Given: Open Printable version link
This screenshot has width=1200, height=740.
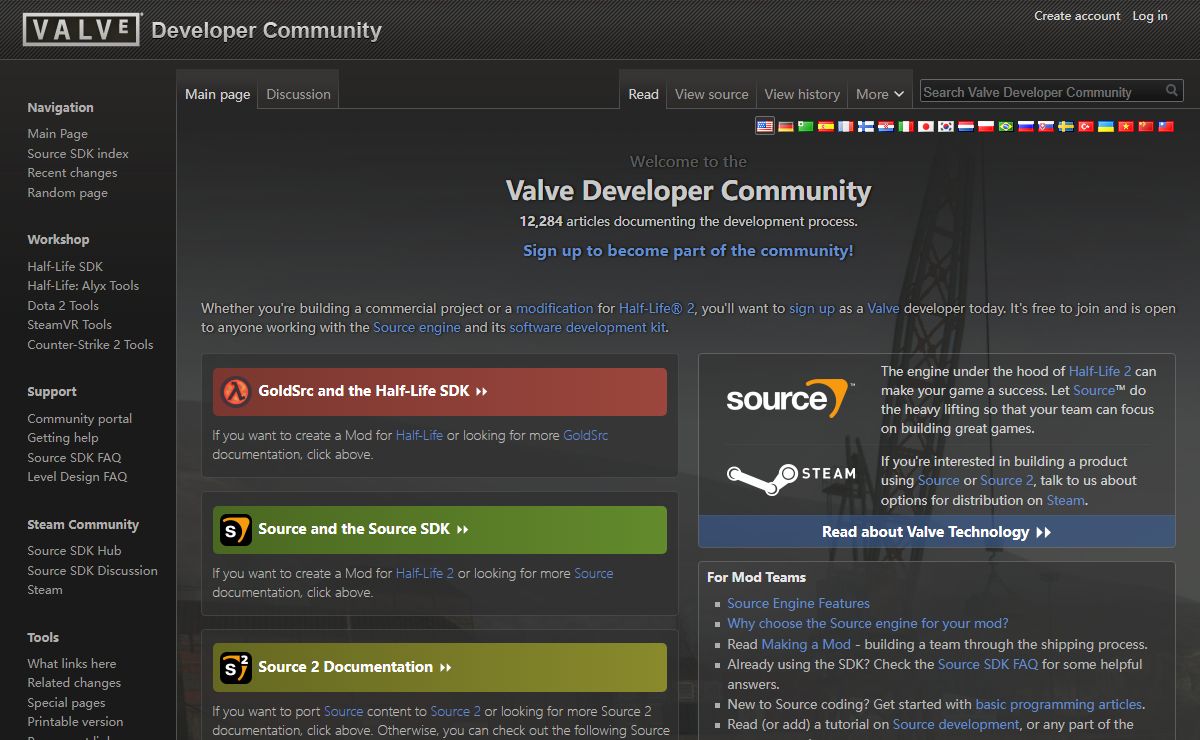Looking at the screenshot, I should click(75, 721).
